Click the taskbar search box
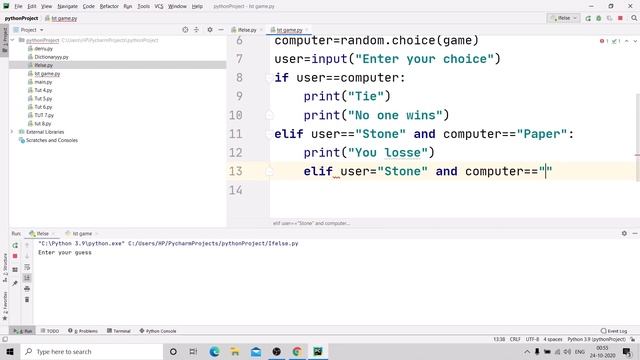The width and height of the screenshot is (640, 360). (92, 351)
